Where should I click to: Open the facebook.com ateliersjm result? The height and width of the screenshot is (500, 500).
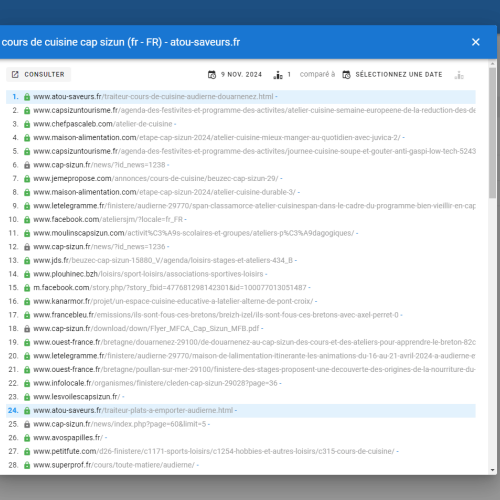108,220
